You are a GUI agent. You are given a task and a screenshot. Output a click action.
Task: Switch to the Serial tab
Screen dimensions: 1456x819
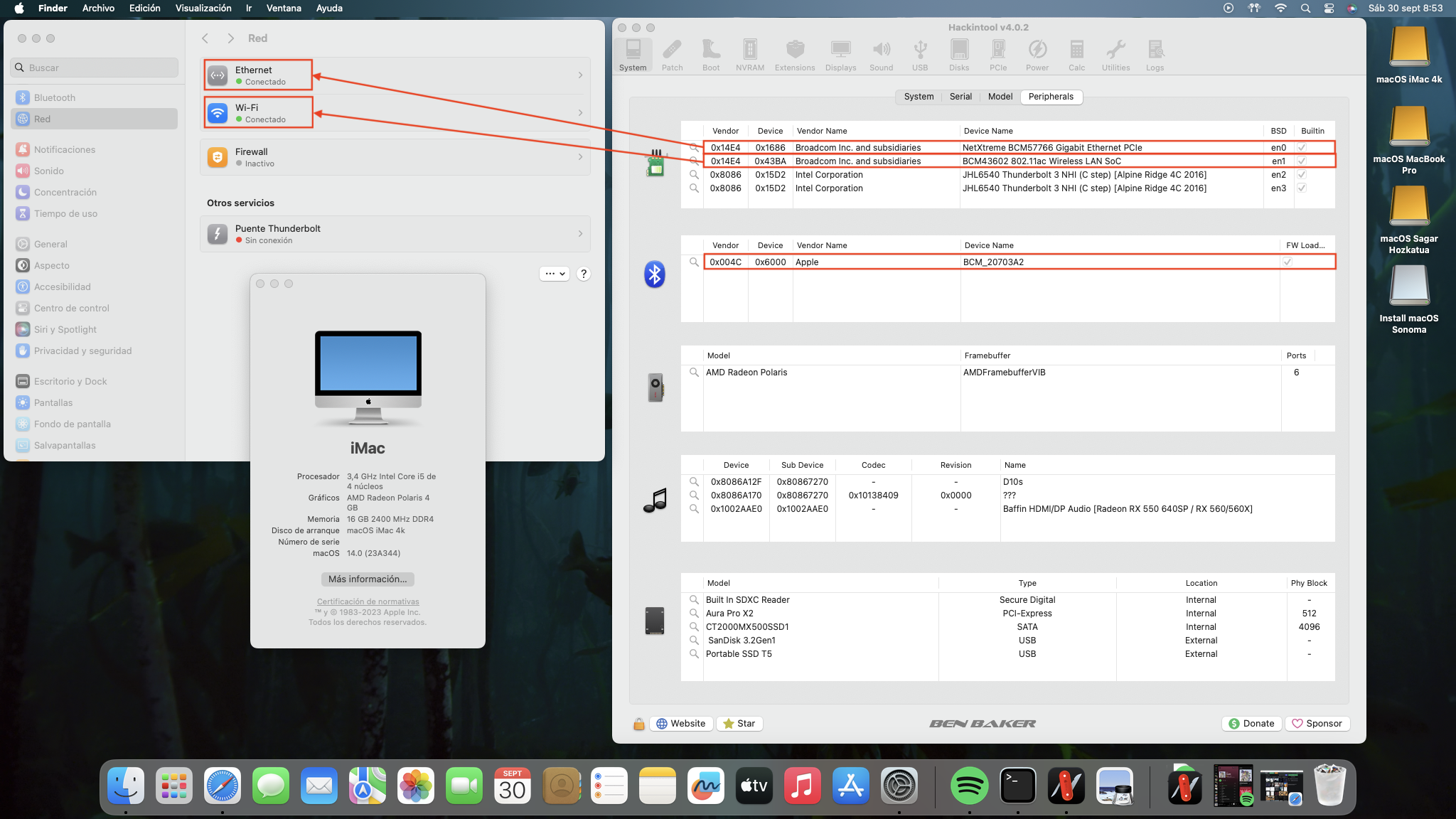pyautogui.click(x=960, y=97)
